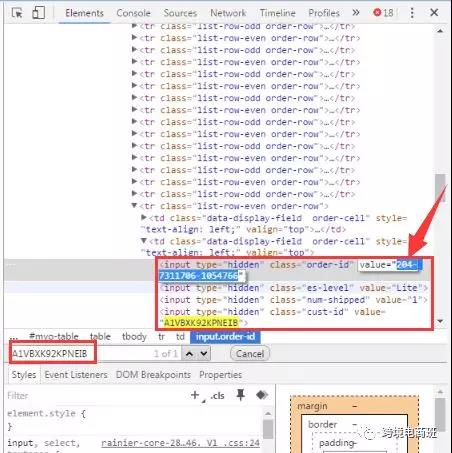Open rainier-core css source link
Image resolution: width=452 pixels, height=453 pixels.
(180, 443)
